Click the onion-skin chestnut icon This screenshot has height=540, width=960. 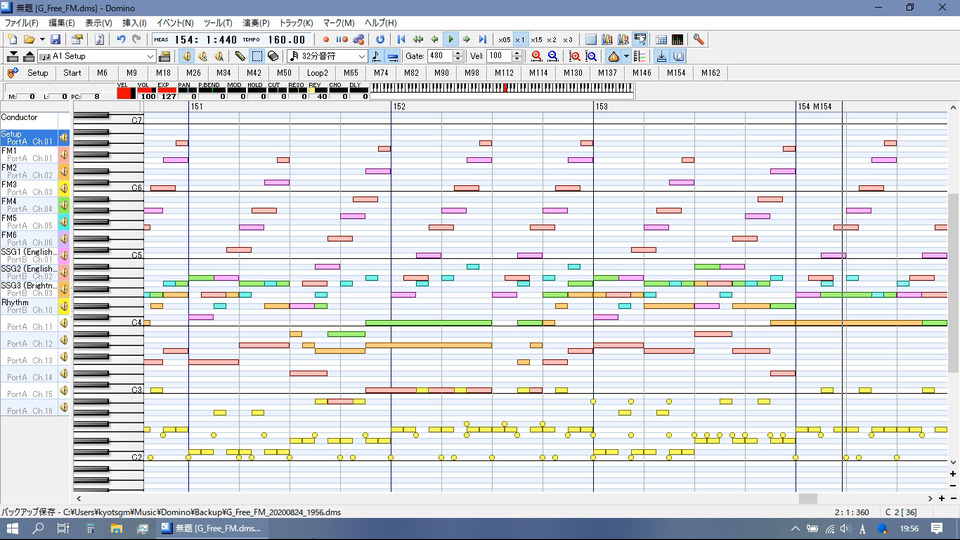point(613,56)
